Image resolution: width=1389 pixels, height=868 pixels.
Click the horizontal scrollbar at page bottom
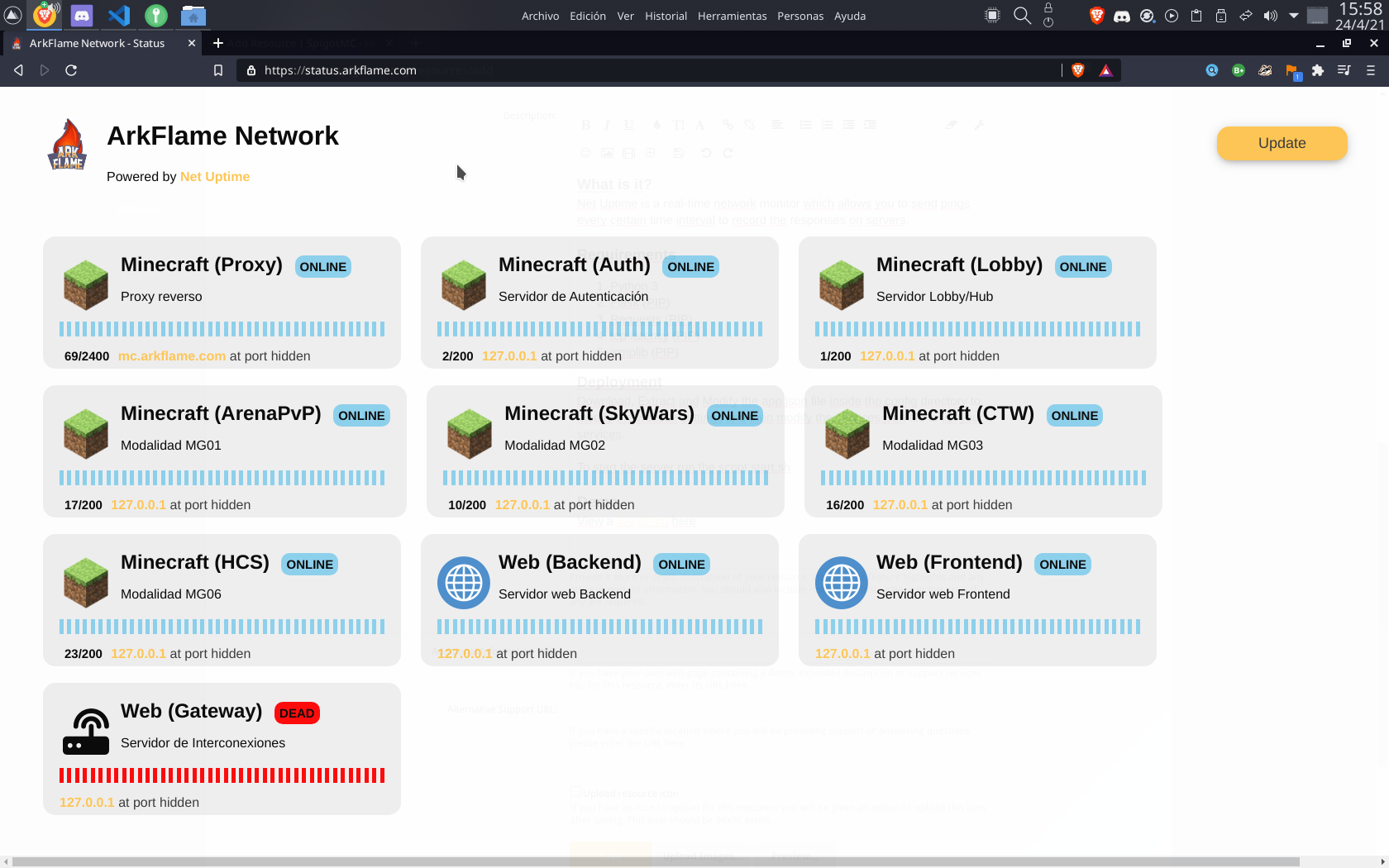[655, 861]
